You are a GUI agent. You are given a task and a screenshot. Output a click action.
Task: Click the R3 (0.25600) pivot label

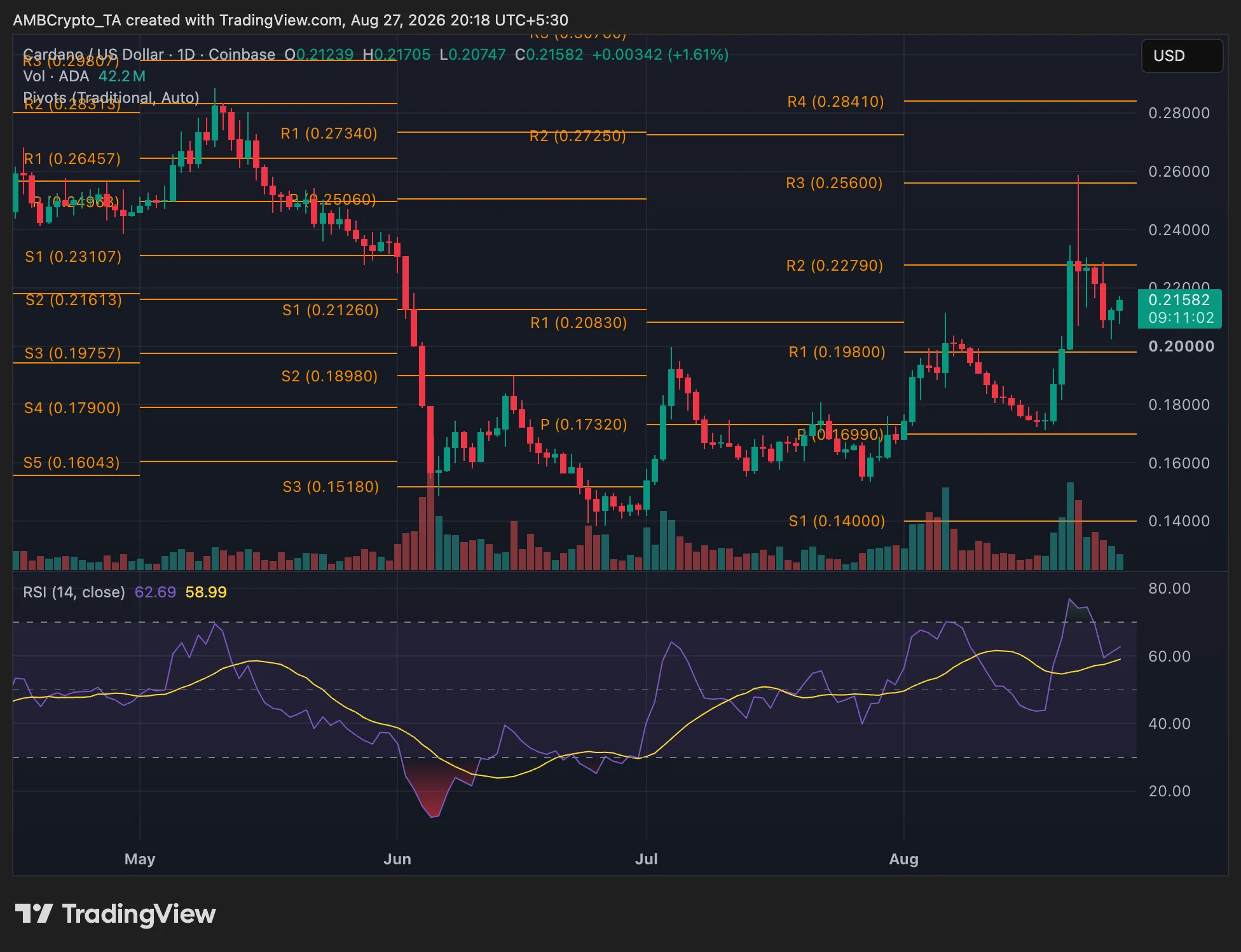point(834,183)
